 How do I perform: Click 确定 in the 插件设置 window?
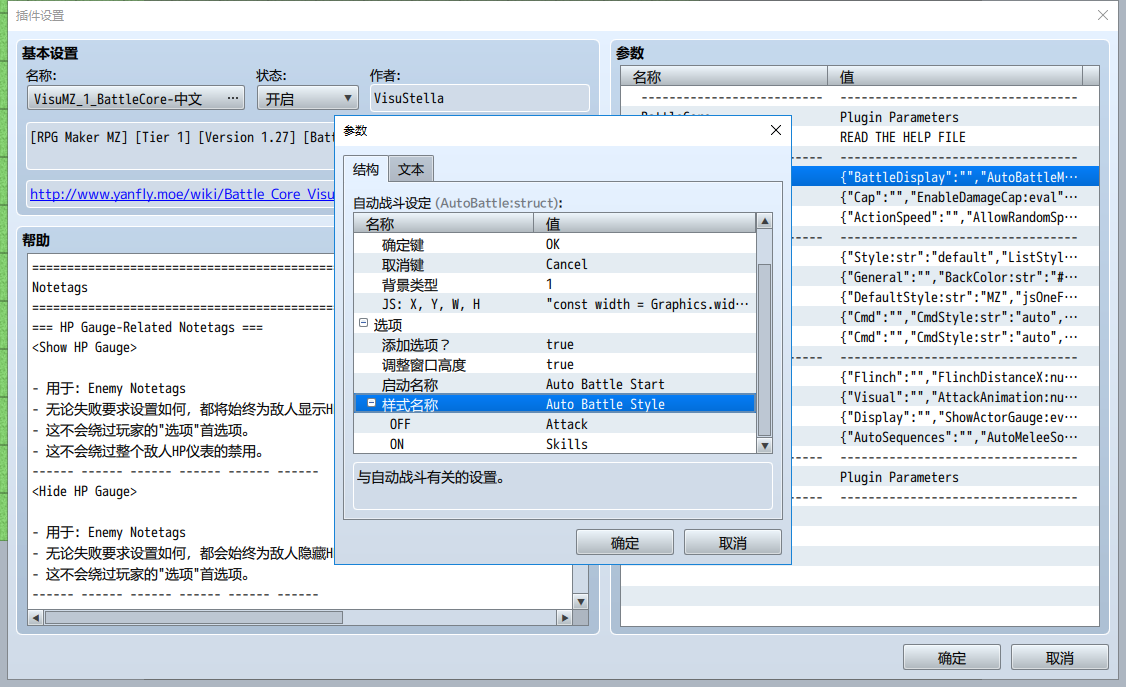point(951,658)
